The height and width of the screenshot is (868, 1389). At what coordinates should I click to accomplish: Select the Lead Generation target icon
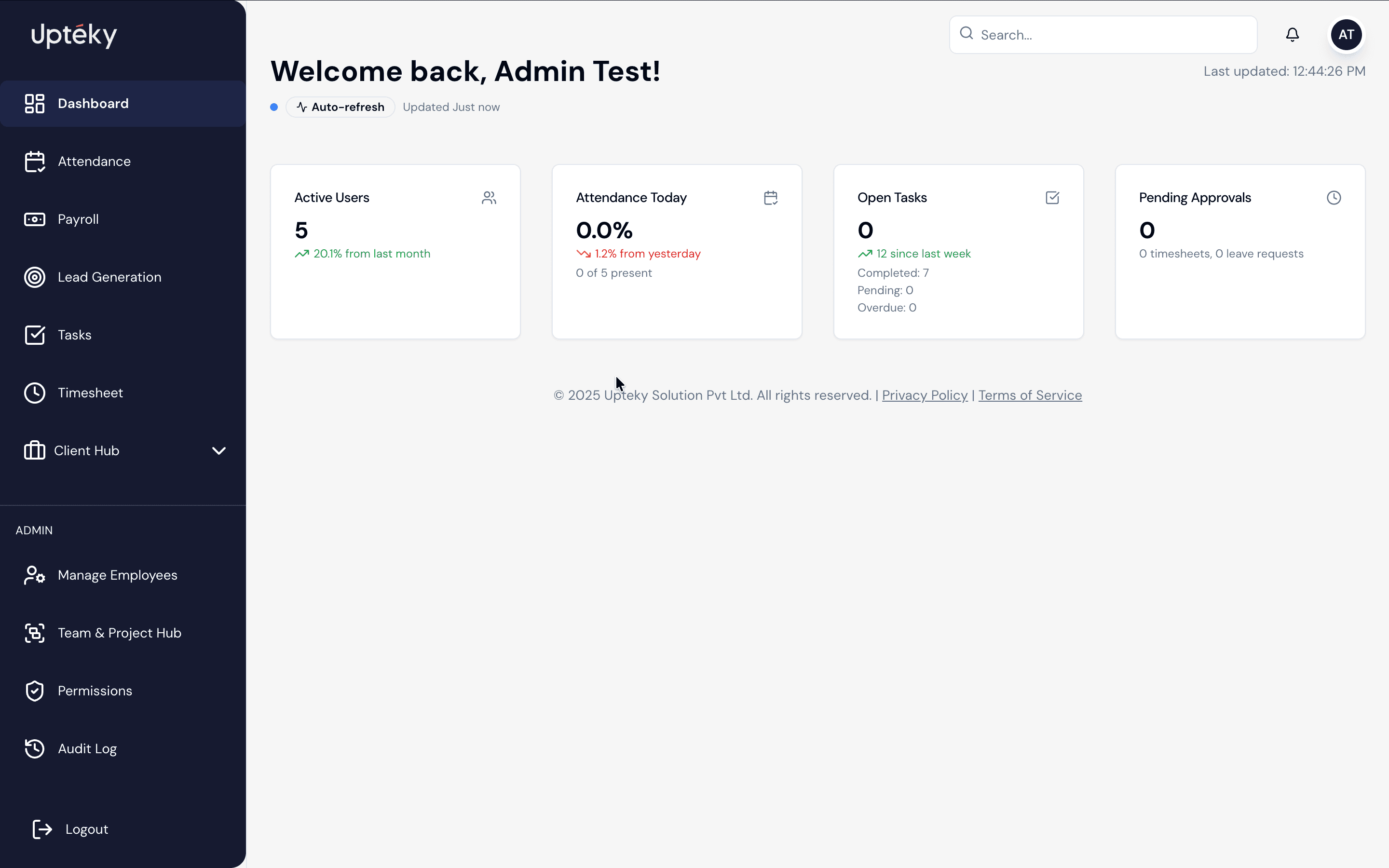click(34, 277)
